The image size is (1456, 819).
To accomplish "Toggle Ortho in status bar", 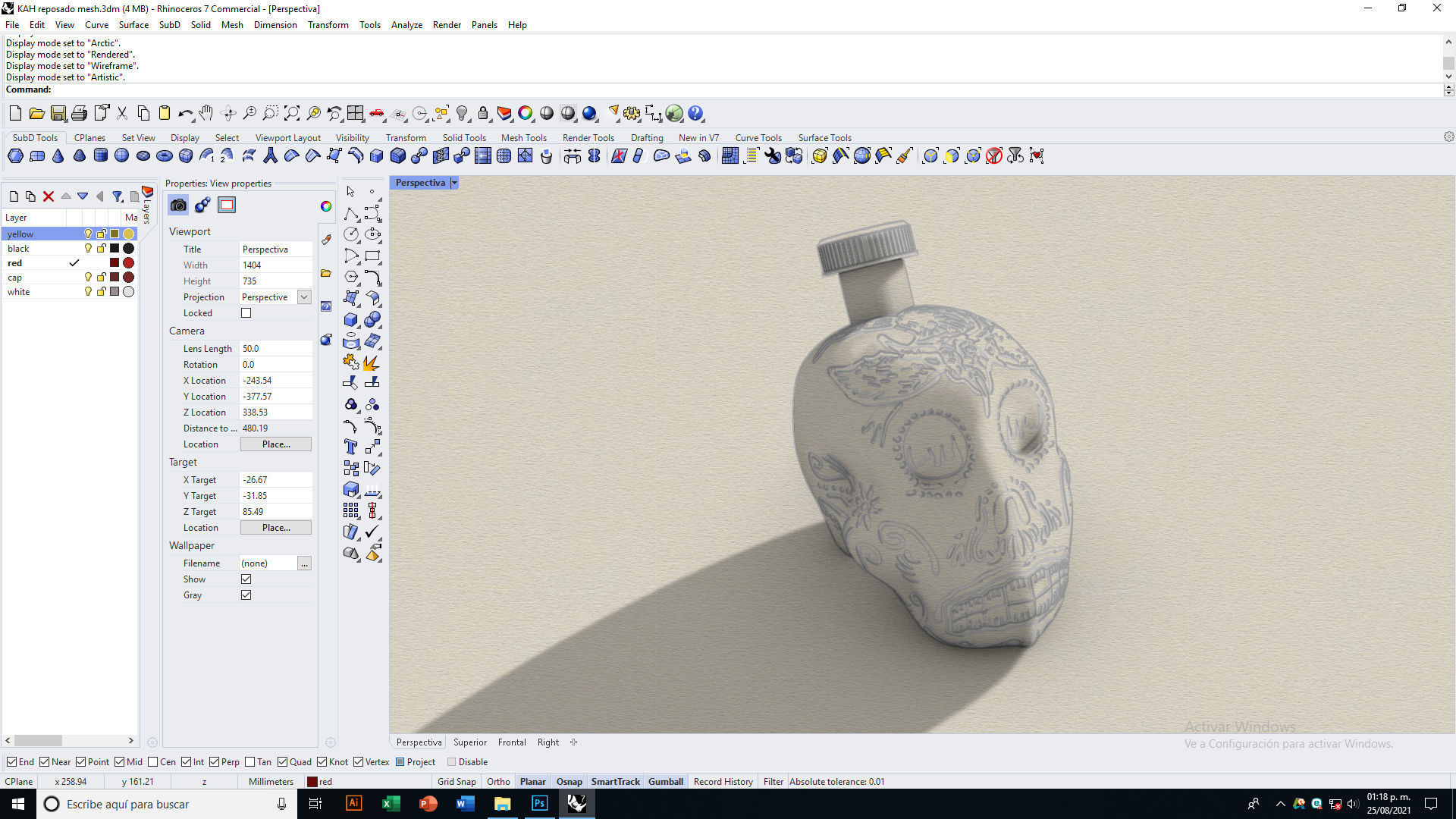I will pyautogui.click(x=498, y=782).
